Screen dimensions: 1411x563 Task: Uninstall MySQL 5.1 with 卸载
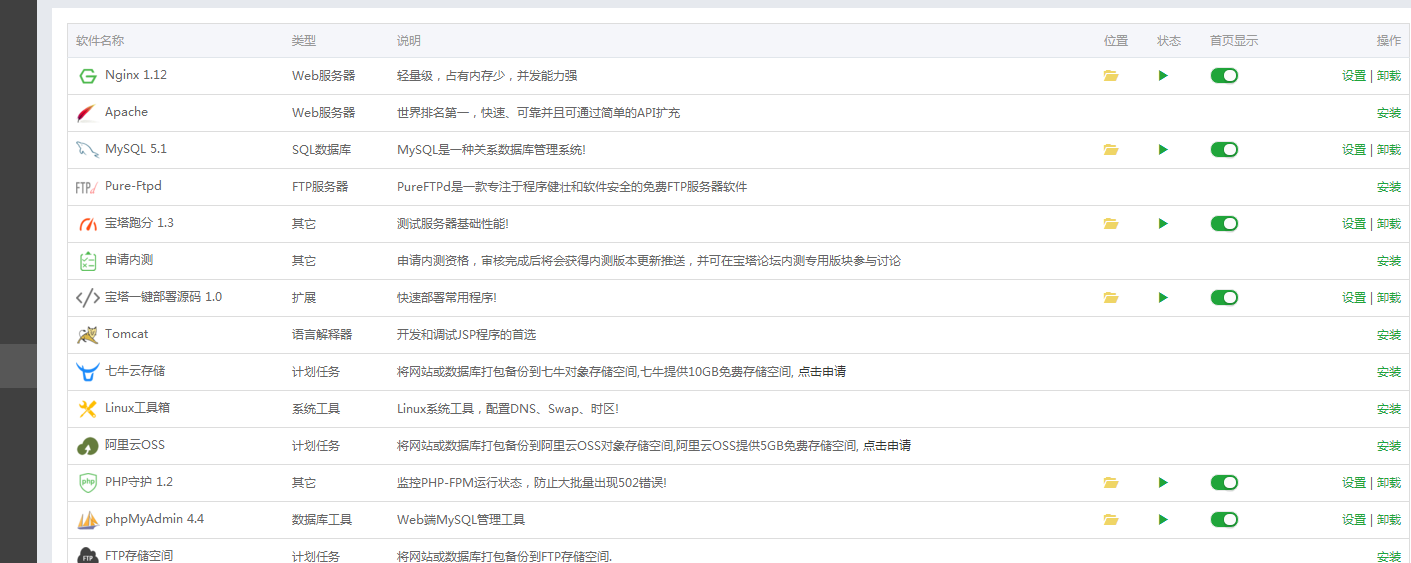(x=1389, y=150)
